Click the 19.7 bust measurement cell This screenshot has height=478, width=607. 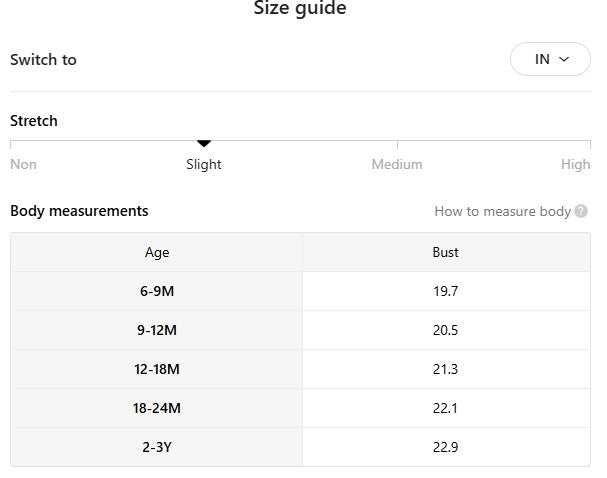point(446,291)
